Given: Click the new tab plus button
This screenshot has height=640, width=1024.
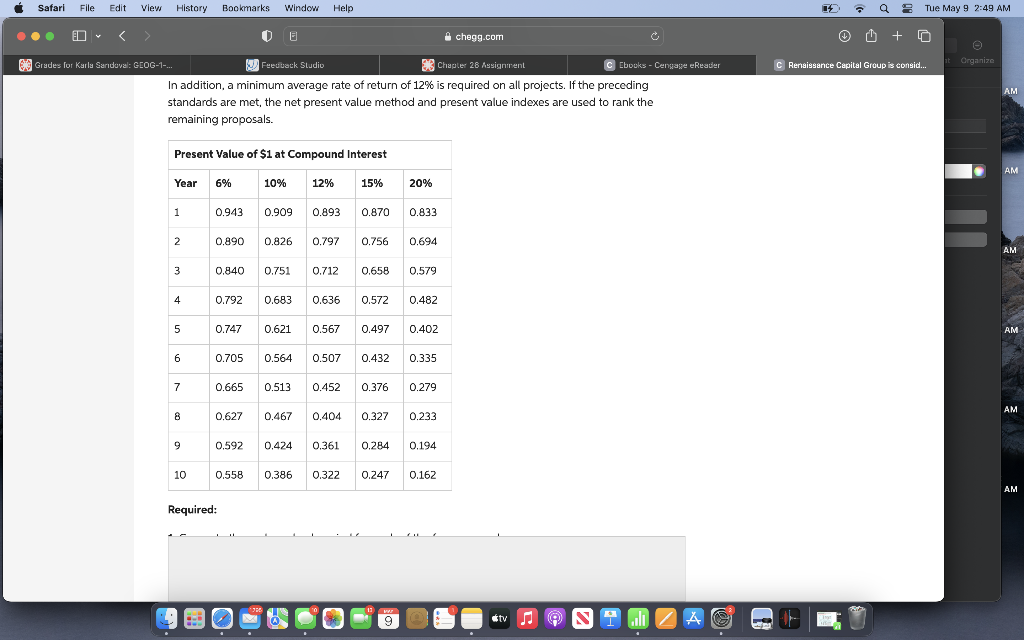Looking at the screenshot, I should (x=897, y=35).
